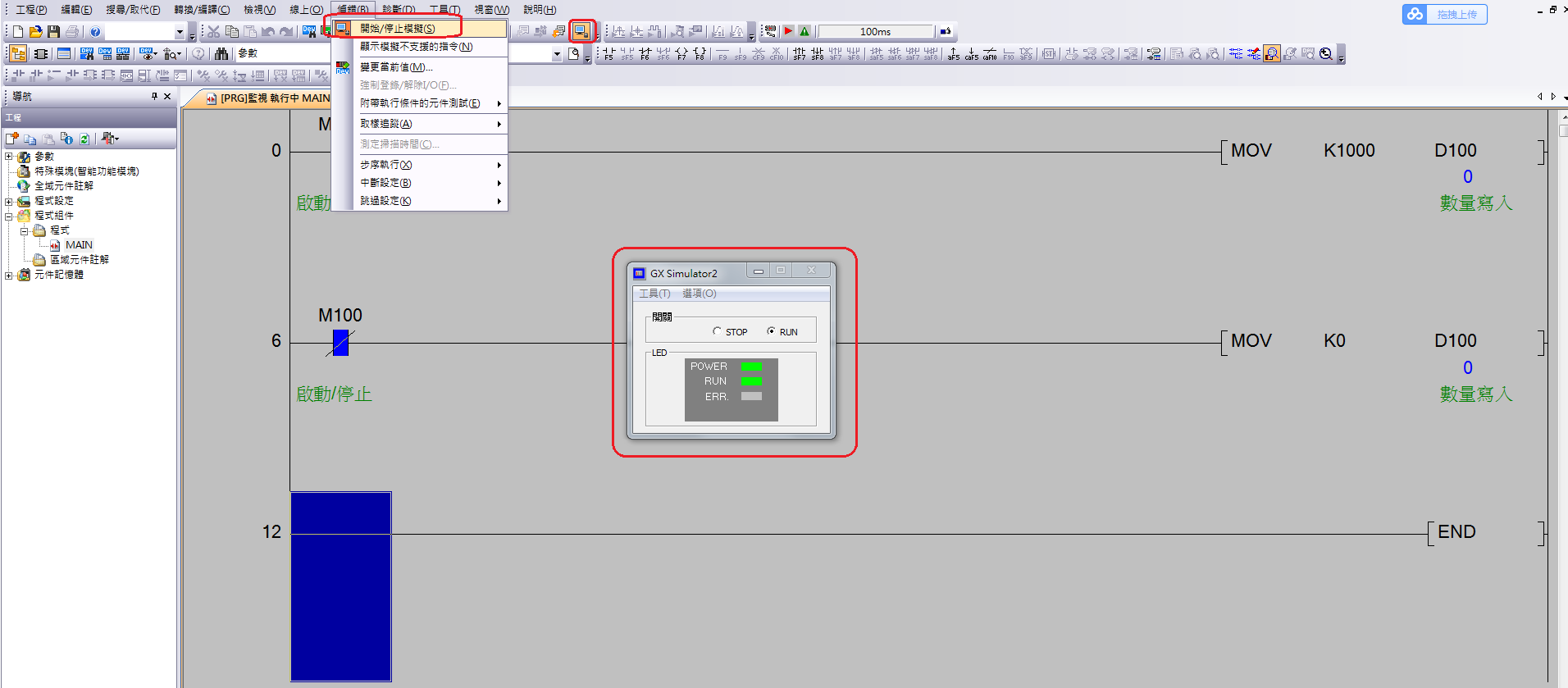The width and height of the screenshot is (1568, 688).
Task: Click the F5 open contact icon
Action: point(609,54)
